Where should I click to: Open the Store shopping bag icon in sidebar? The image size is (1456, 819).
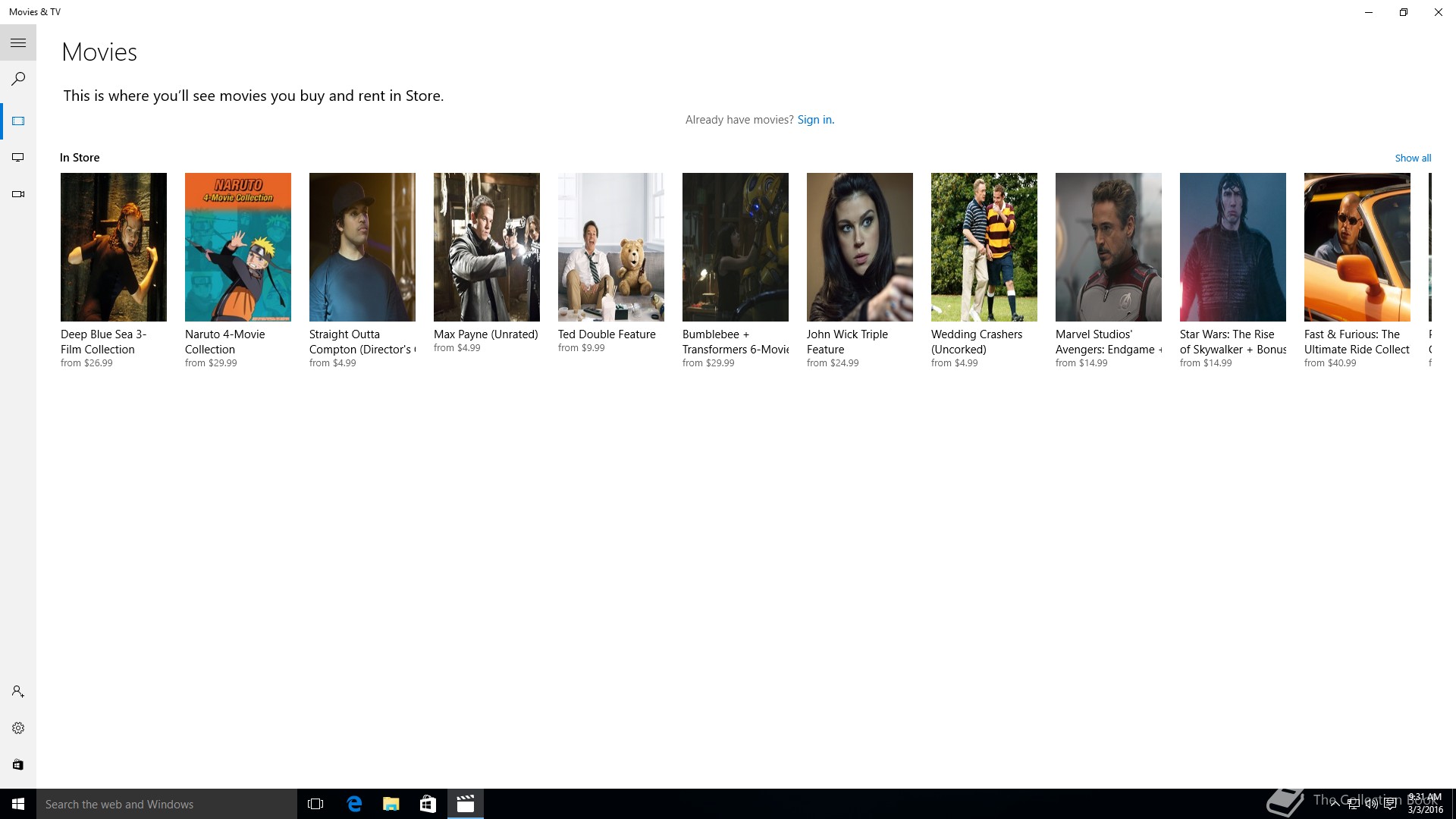(x=18, y=764)
